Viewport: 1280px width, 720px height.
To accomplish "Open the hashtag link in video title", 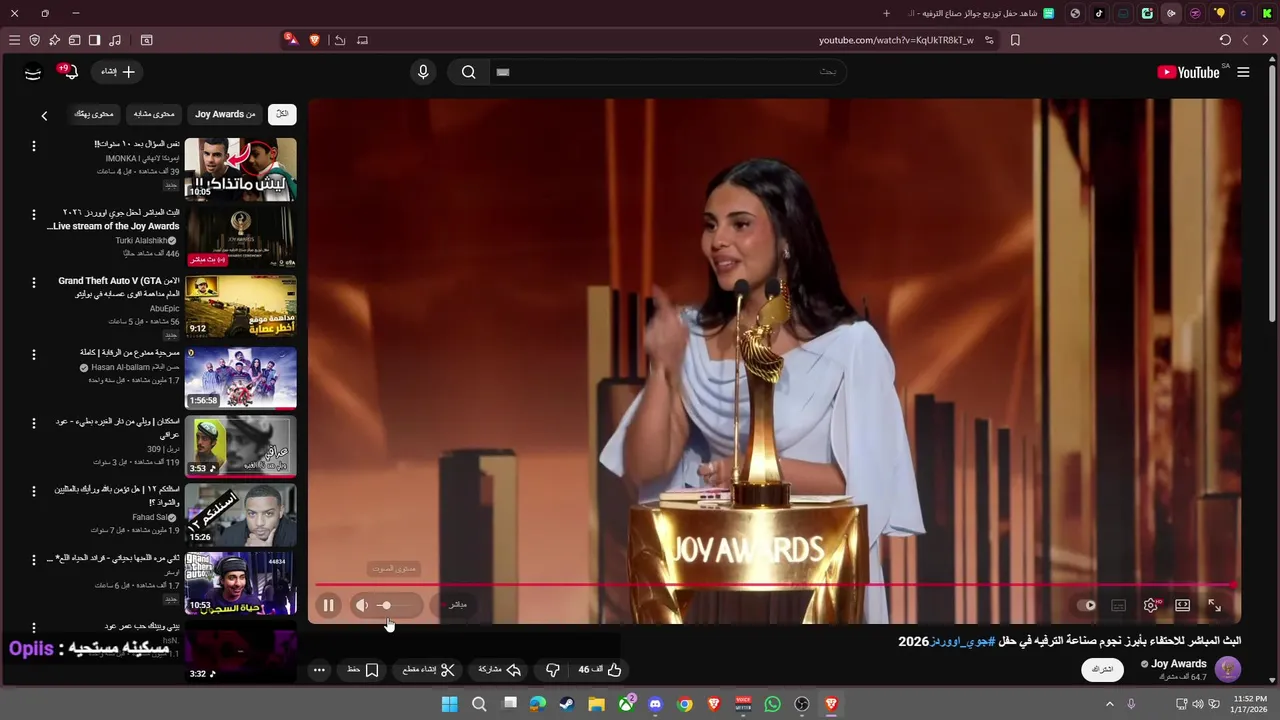I will click(x=963, y=641).
